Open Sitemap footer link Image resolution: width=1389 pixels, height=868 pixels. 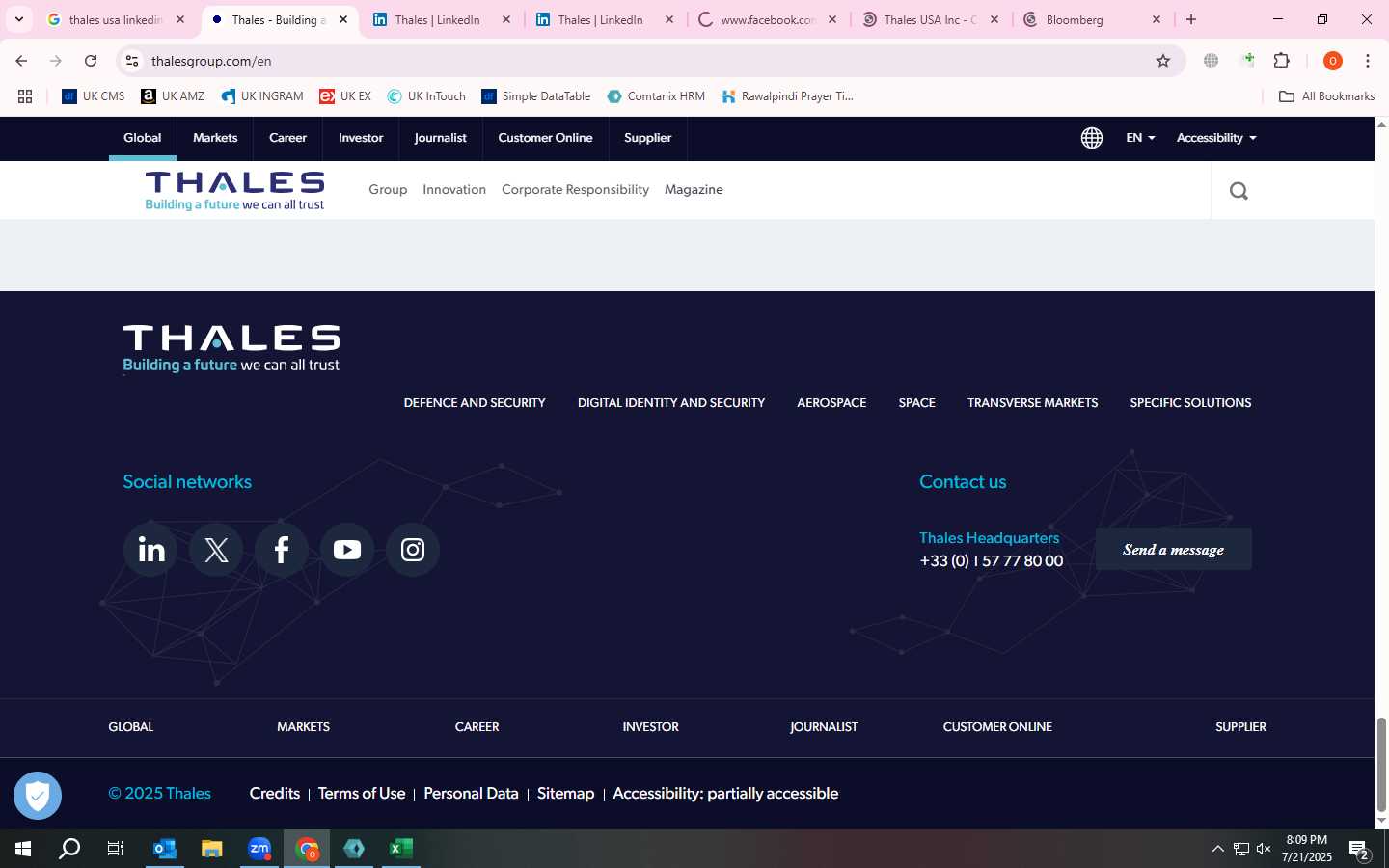[565, 794]
